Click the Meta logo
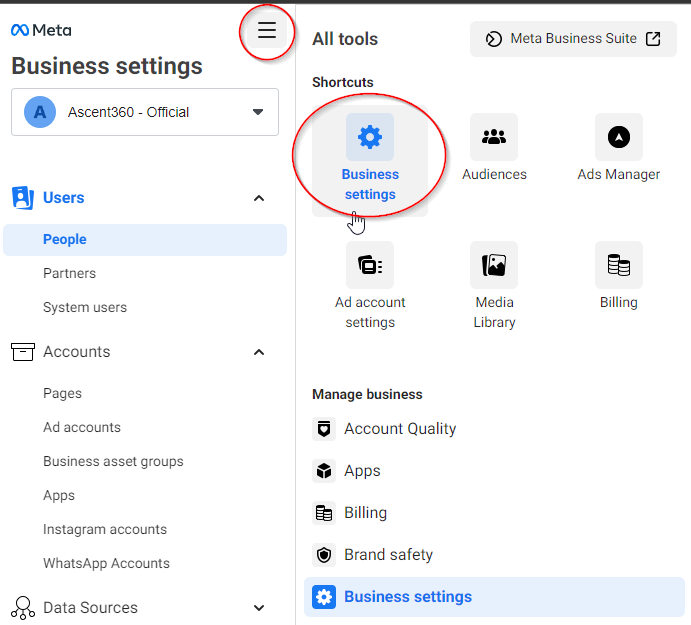Image resolution: width=691 pixels, height=625 pixels. tap(41, 30)
